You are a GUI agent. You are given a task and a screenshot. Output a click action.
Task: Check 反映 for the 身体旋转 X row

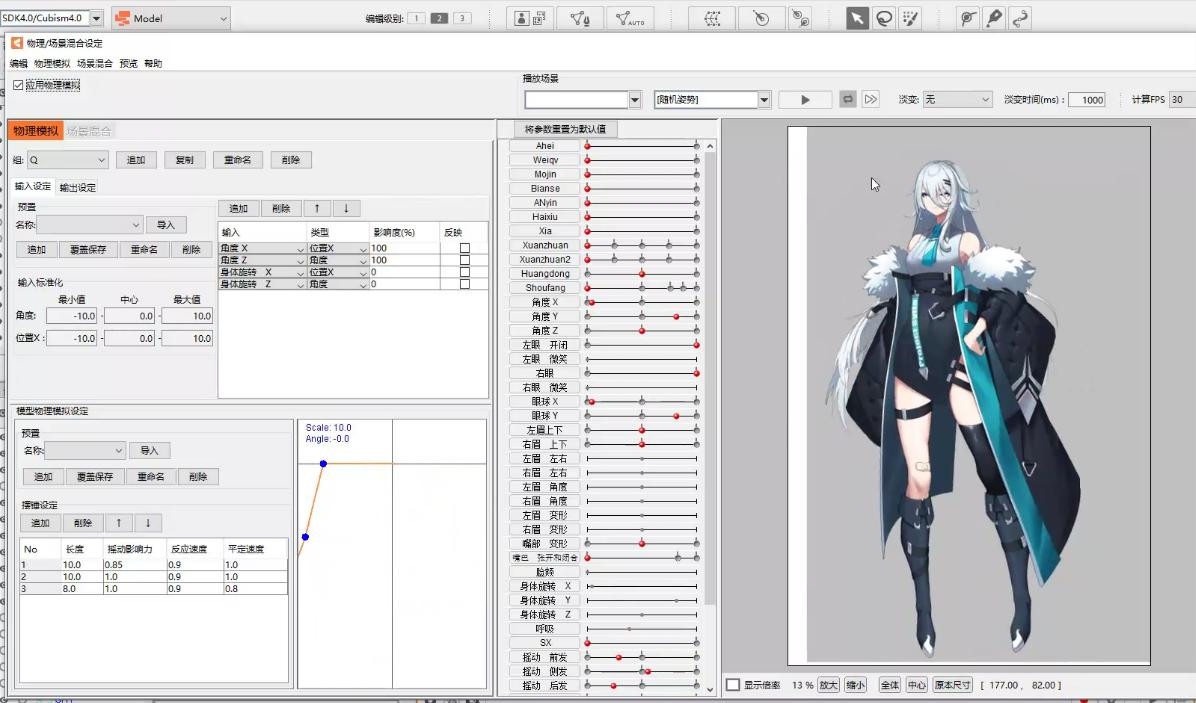(465, 272)
